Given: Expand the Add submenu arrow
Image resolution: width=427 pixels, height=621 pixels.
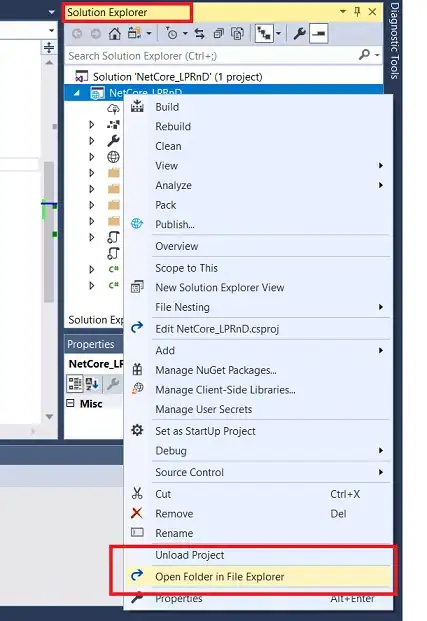Looking at the screenshot, I should [381, 350].
